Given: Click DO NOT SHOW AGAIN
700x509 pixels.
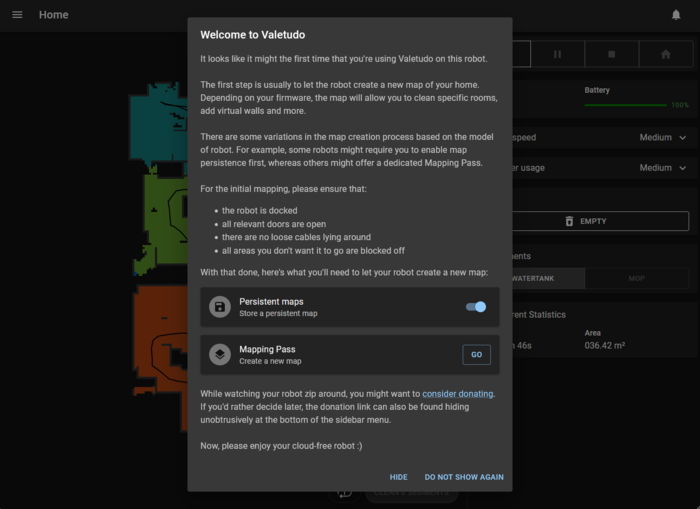Looking at the screenshot, I should point(464,477).
